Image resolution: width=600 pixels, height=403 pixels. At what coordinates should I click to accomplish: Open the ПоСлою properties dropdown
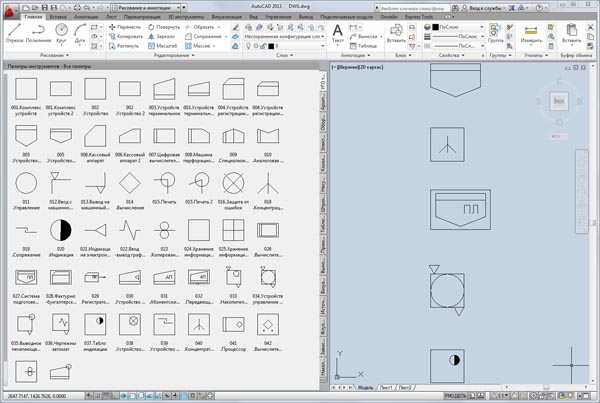456,27
